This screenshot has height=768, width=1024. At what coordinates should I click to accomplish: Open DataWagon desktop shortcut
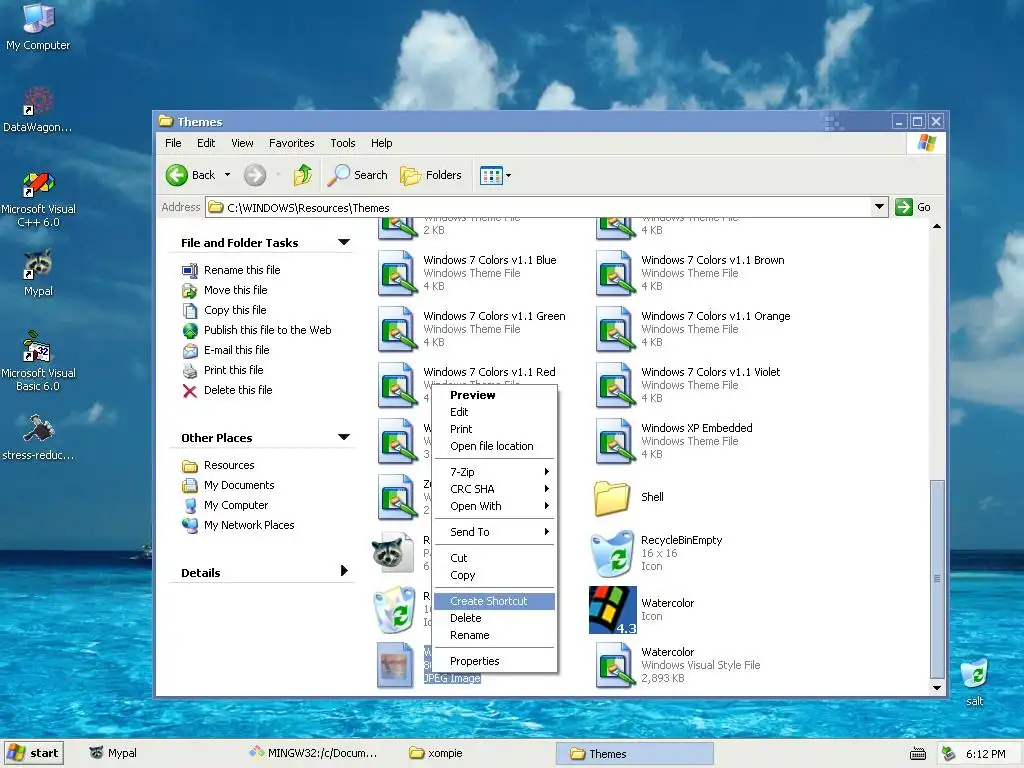tap(38, 110)
